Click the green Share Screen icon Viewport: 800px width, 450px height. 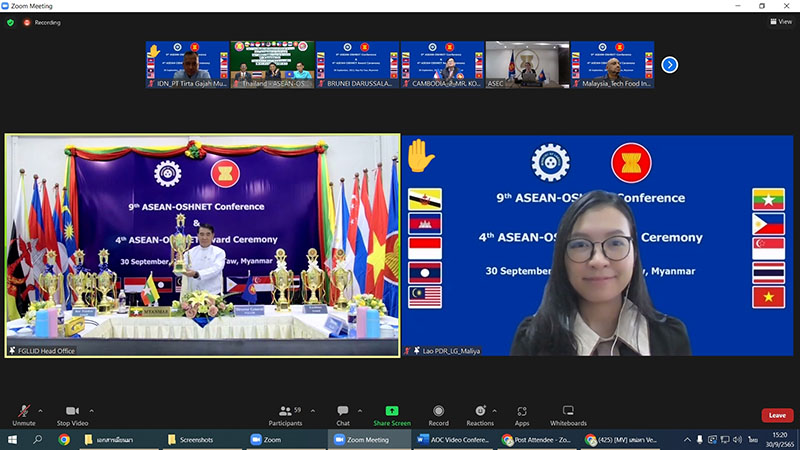(x=391, y=412)
